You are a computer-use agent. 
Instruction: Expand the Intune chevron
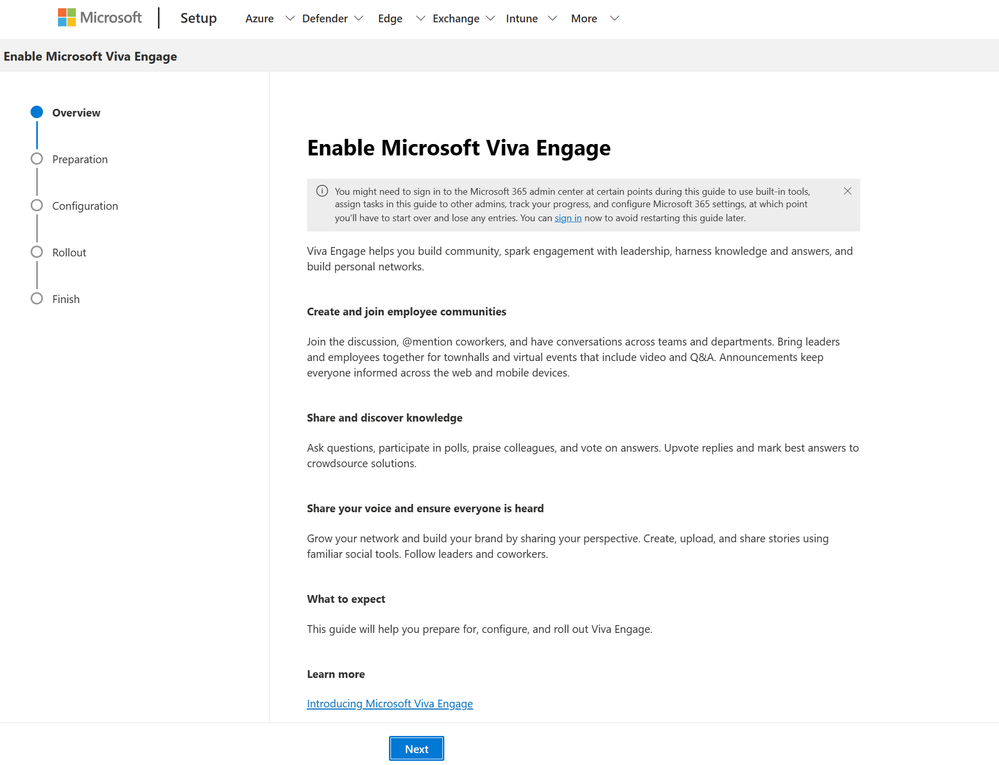(x=552, y=18)
